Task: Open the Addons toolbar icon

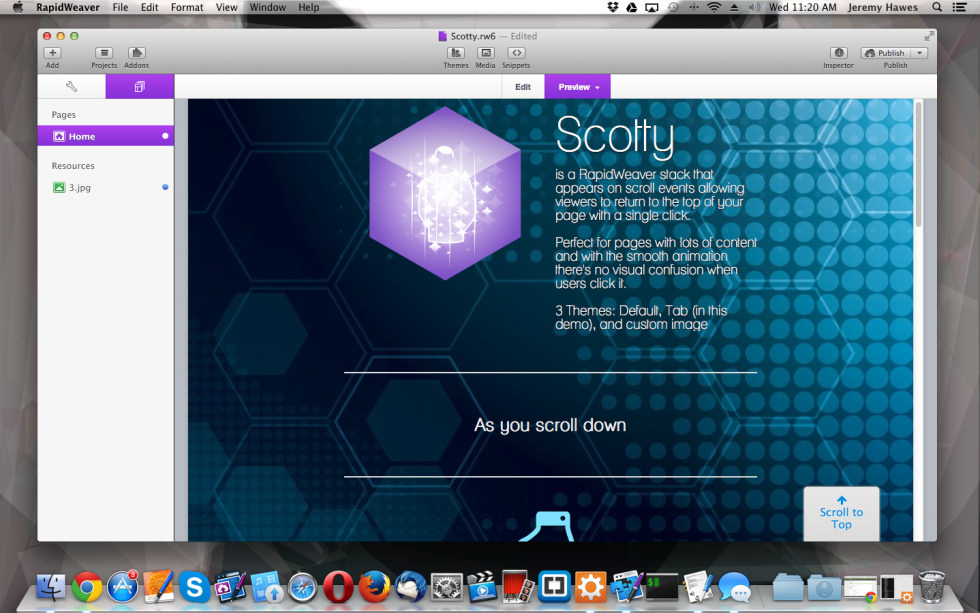Action: 136,53
